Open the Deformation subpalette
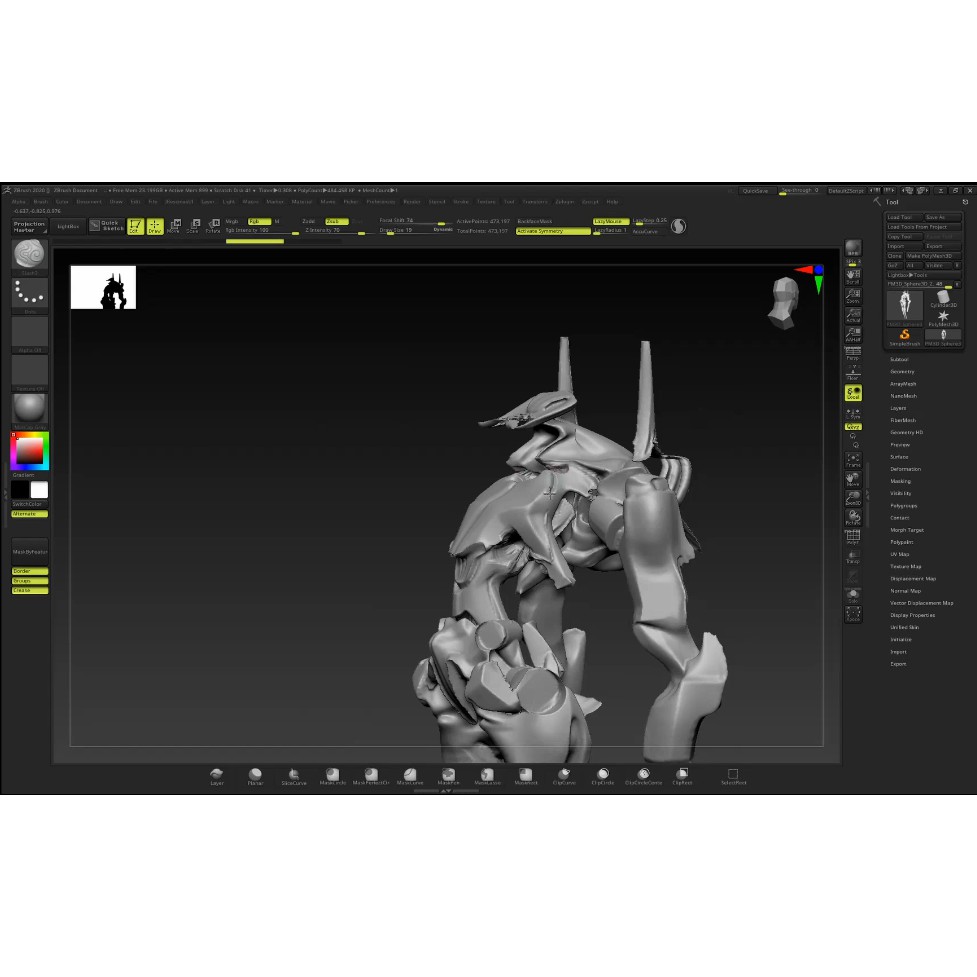This screenshot has height=977, width=977. (906, 469)
